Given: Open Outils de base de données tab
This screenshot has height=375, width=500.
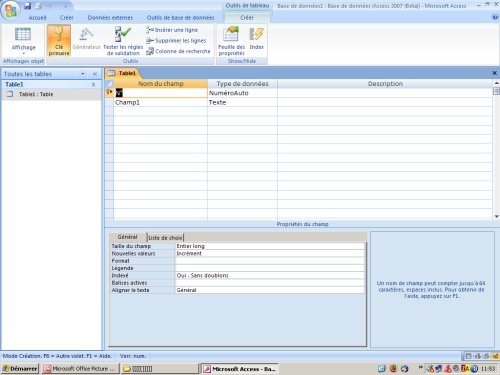Looking at the screenshot, I should [x=180, y=18].
